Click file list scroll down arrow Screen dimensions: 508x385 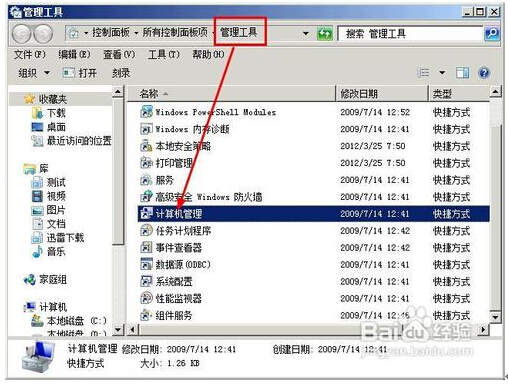click(495, 317)
